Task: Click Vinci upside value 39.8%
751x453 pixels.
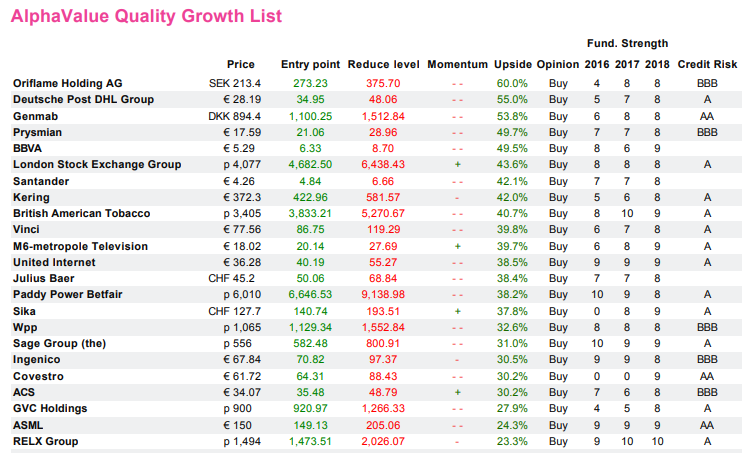Action: click(512, 229)
